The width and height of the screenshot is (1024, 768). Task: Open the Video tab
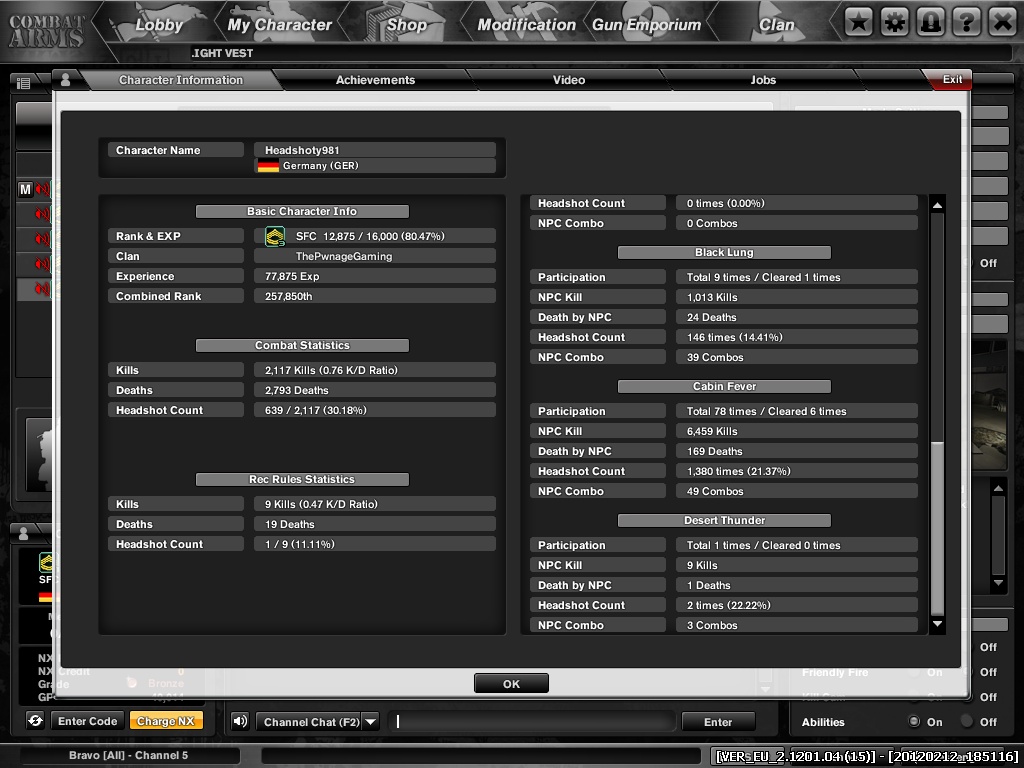click(x=569, y=80)
